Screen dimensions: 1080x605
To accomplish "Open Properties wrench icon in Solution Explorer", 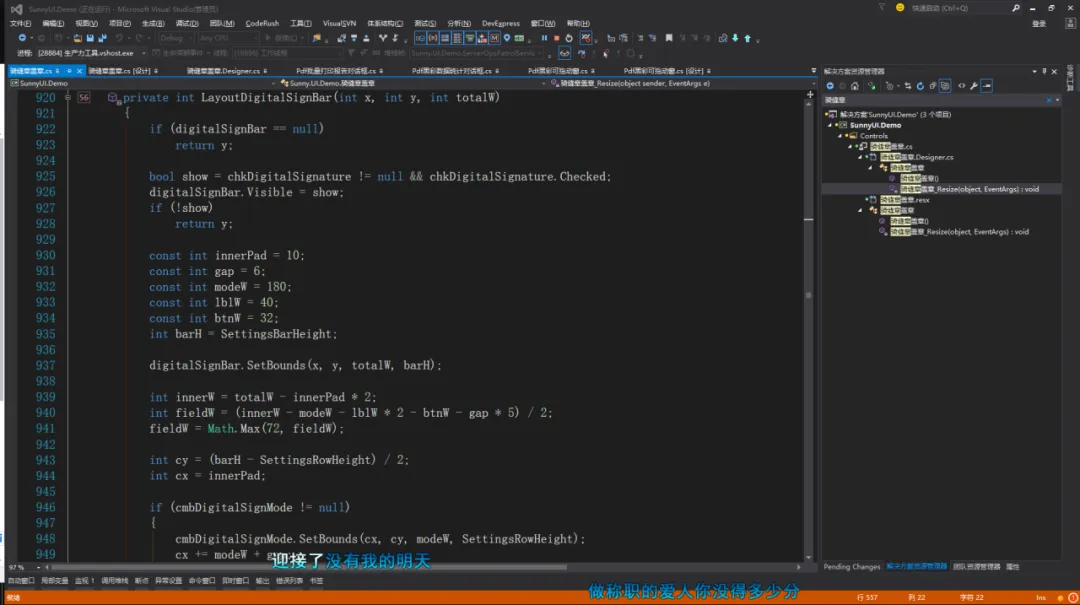I will tap(974, 86).
